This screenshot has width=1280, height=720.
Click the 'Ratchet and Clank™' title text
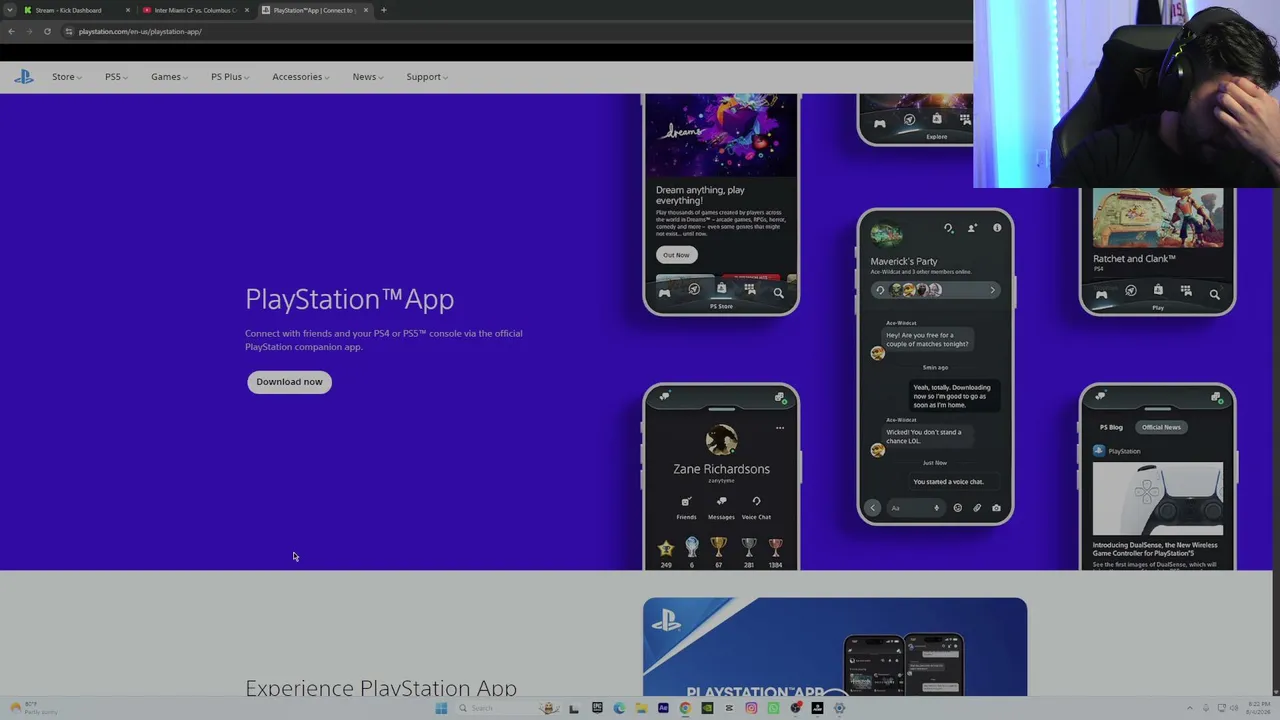[1134, 259]
